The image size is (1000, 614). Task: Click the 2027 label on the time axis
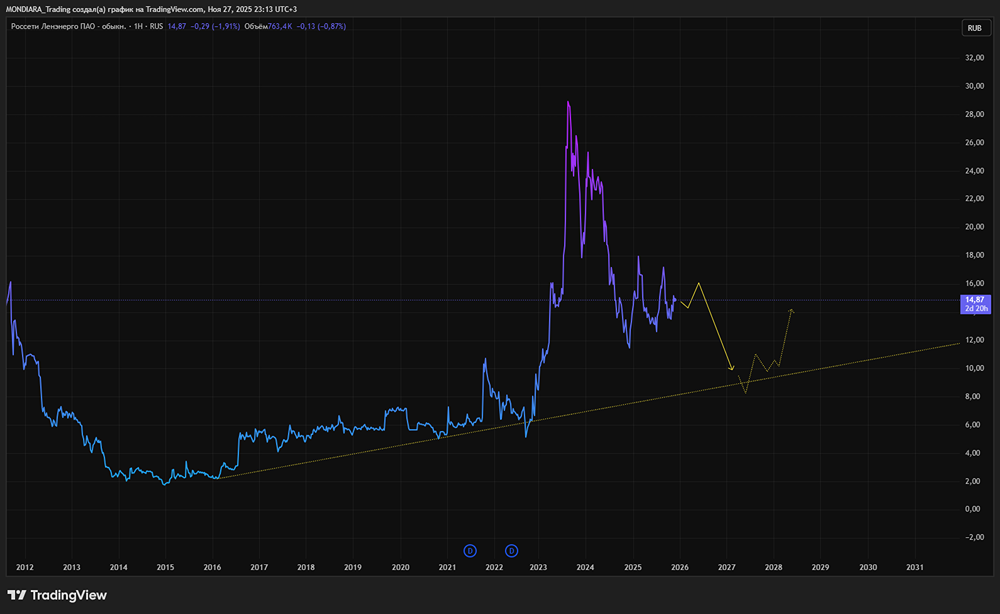(x=726, y=567)
